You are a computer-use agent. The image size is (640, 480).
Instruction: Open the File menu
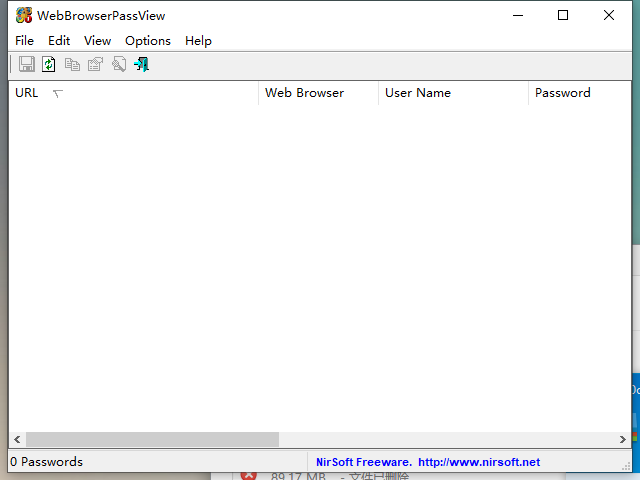coord(24,41)
